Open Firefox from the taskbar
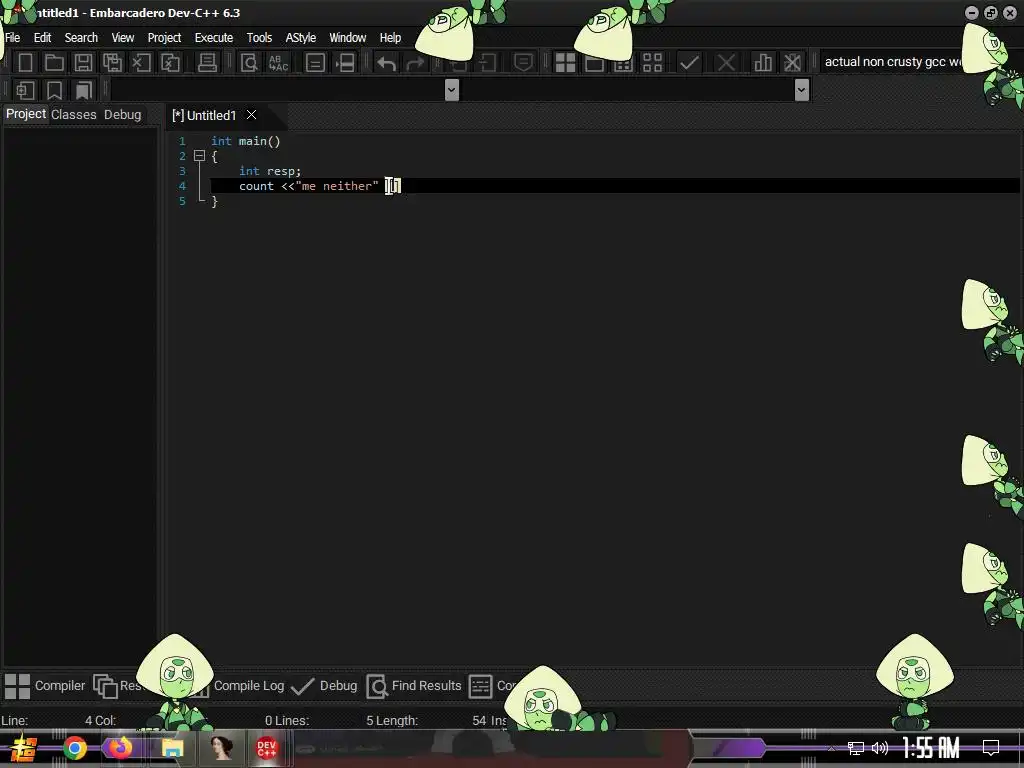The image size is (1024, 768). 120,747
